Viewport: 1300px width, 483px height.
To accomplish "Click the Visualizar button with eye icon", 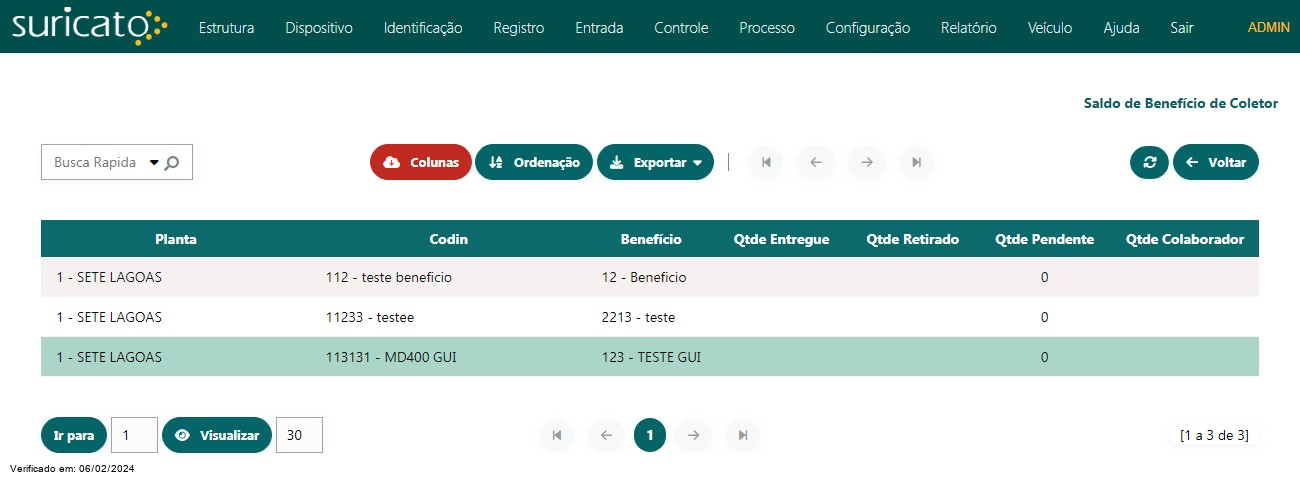I will click(x=217, y=435).
